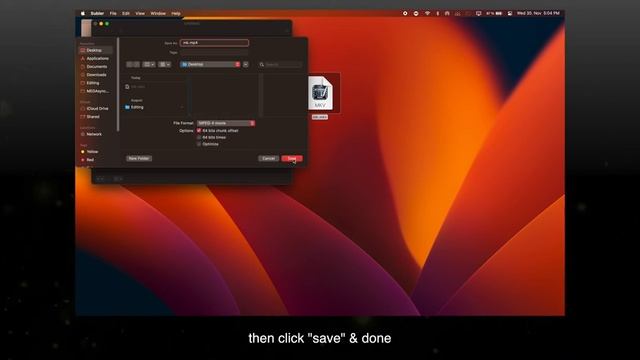Viewport: 640px width, 360px height.
Task: Open the Window menu
Action: pyautogui.click(x=158, y=13)
